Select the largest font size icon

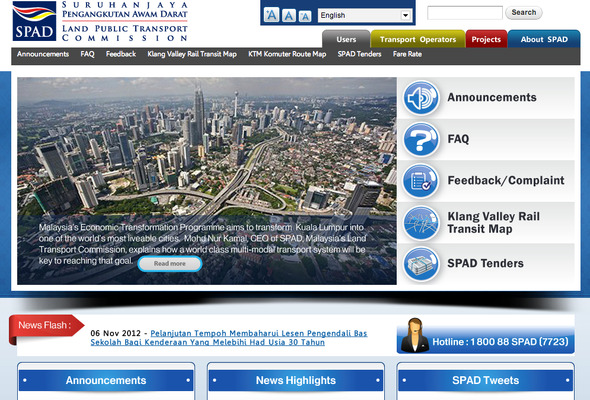271,15
